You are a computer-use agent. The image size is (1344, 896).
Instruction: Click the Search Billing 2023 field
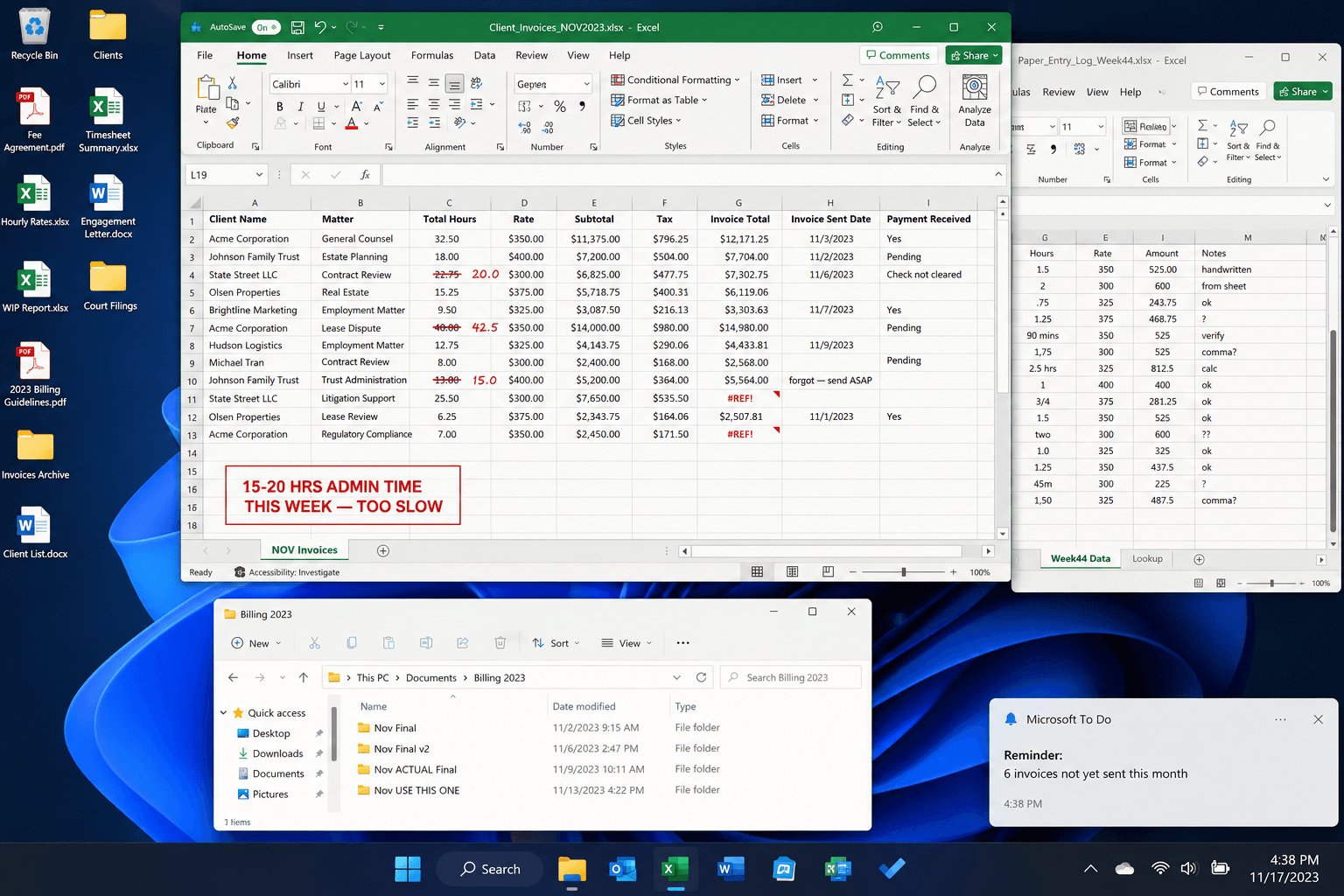click(790, 677)
